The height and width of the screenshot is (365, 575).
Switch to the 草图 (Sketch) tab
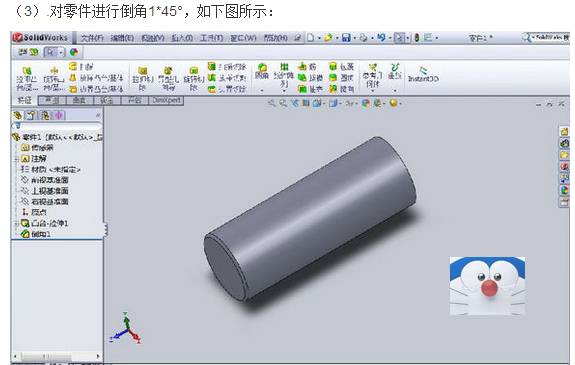[52, 100]
